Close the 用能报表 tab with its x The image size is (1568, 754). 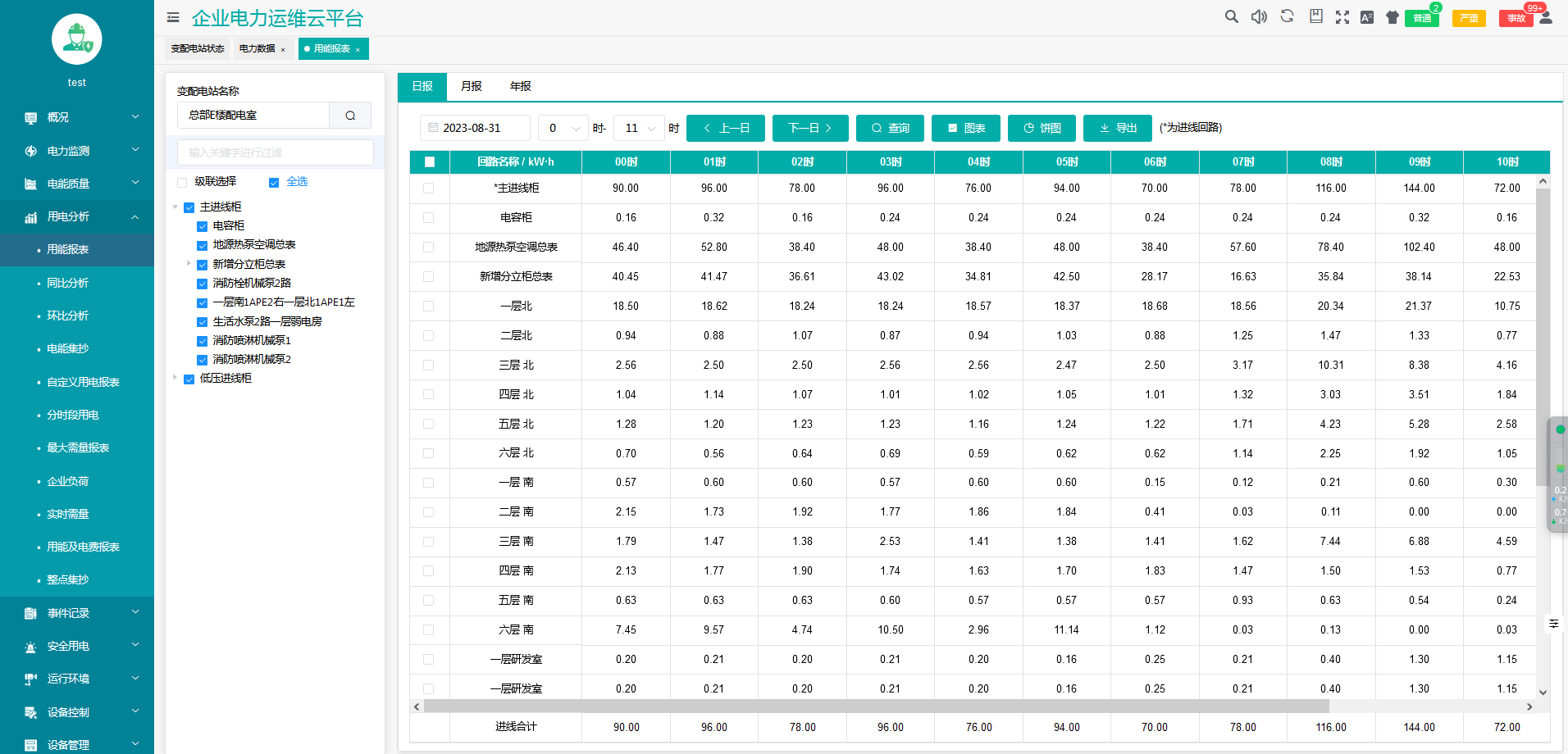click(x=358, y=50)
